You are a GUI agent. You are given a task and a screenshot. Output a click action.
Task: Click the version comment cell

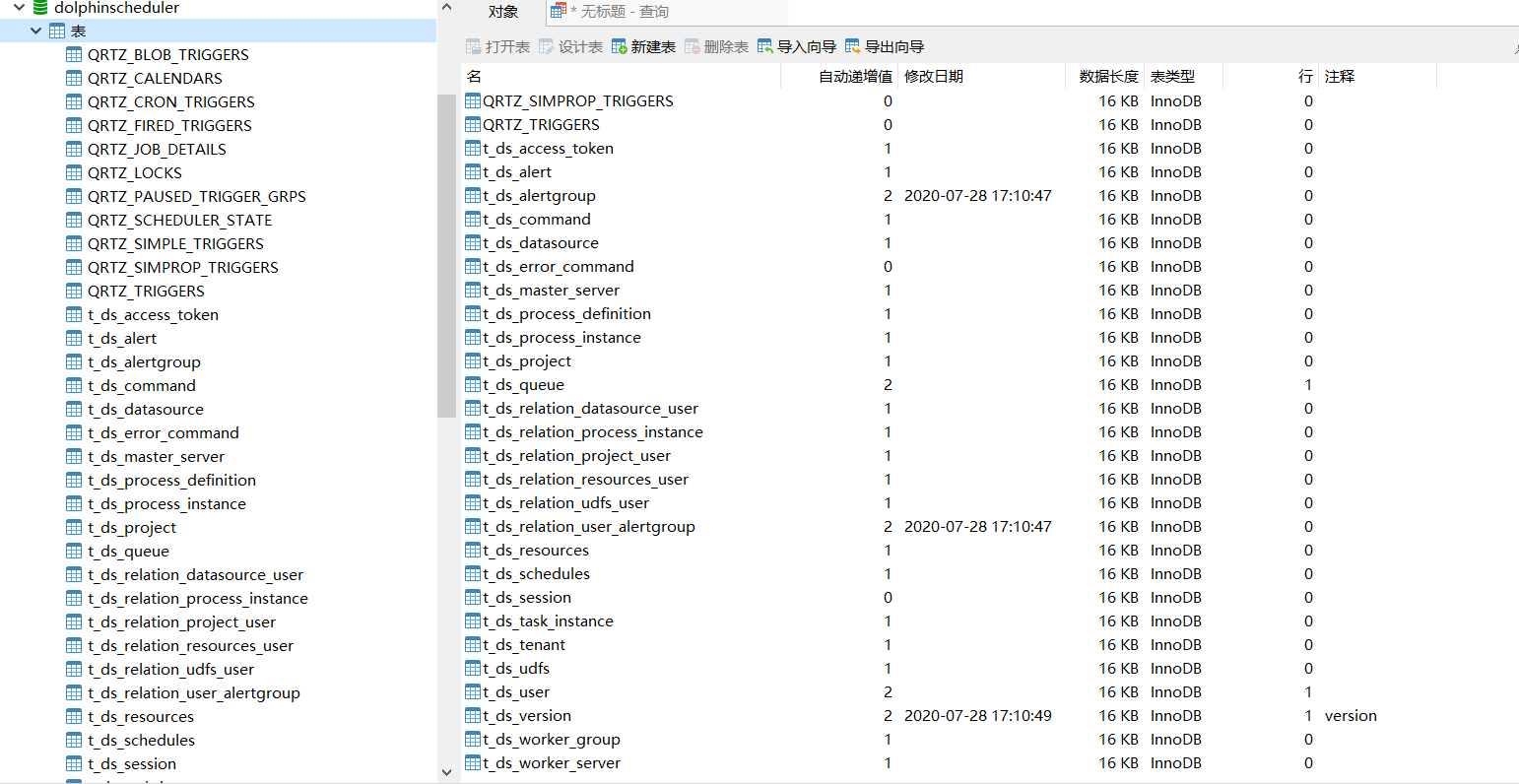(1351, 715)
